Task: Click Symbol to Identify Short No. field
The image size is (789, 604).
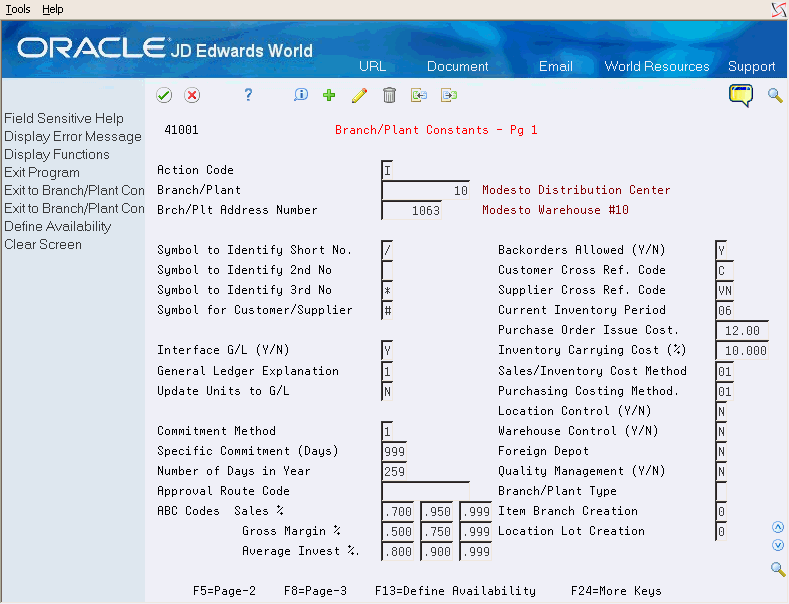Action: coord(387,250)
